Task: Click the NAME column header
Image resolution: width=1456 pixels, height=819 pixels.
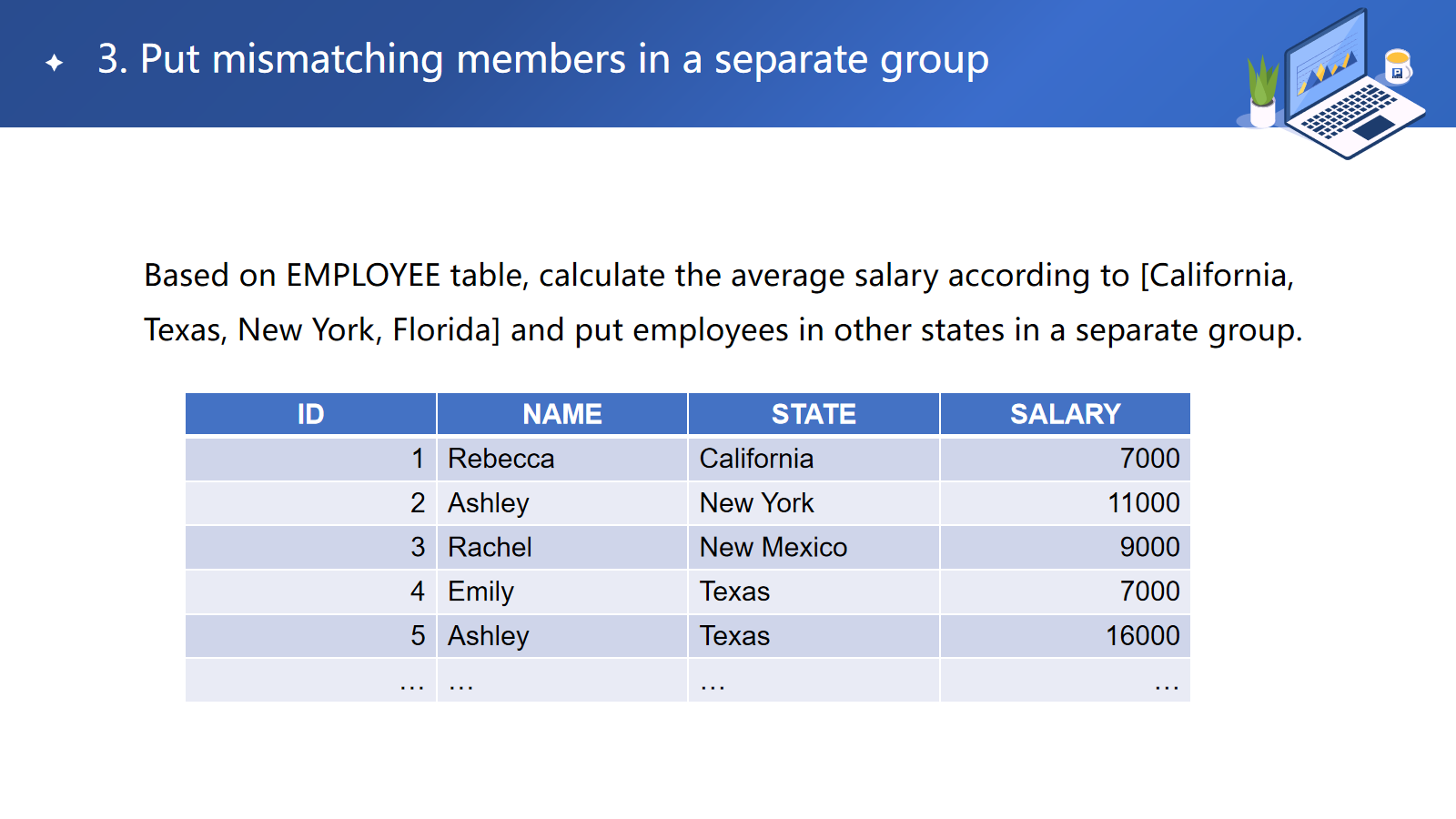Action: (561, 414)
